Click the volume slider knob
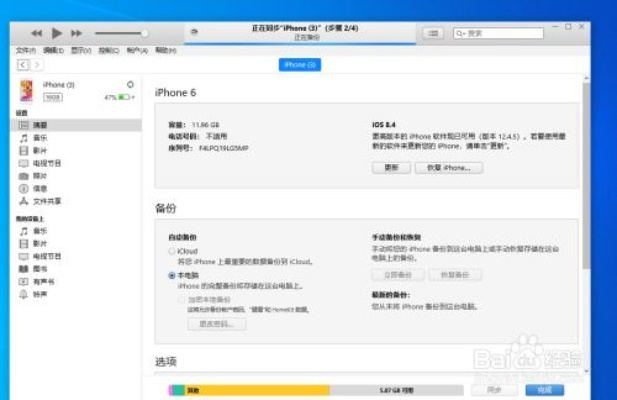The height and width of the screenshot is (400, 617). point(144,33)
